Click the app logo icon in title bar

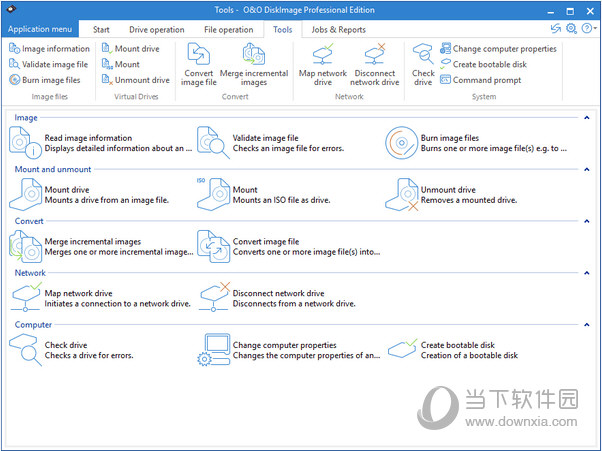[12, 9]
